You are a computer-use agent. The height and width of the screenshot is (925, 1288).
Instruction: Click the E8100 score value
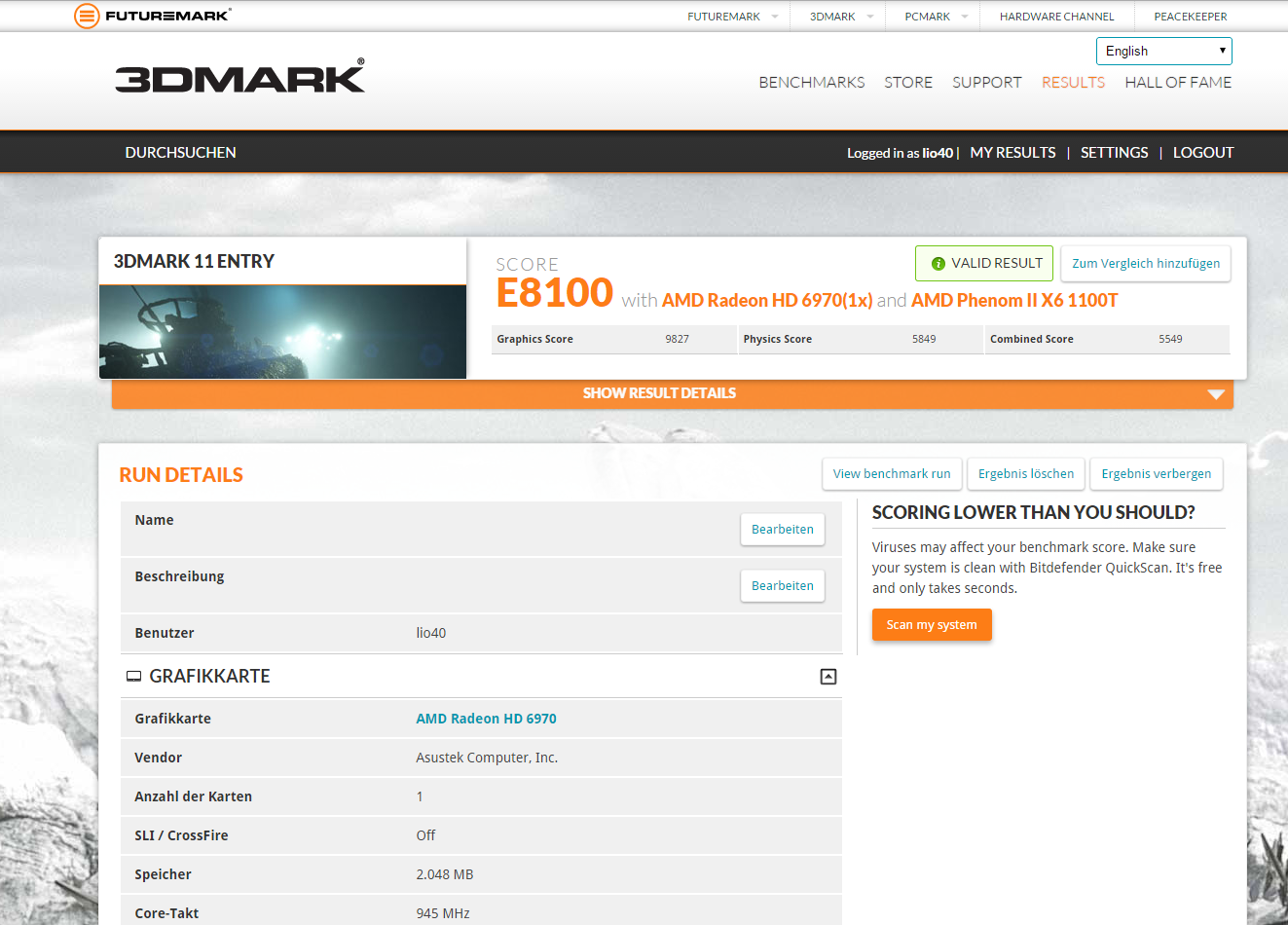[555, 293]
